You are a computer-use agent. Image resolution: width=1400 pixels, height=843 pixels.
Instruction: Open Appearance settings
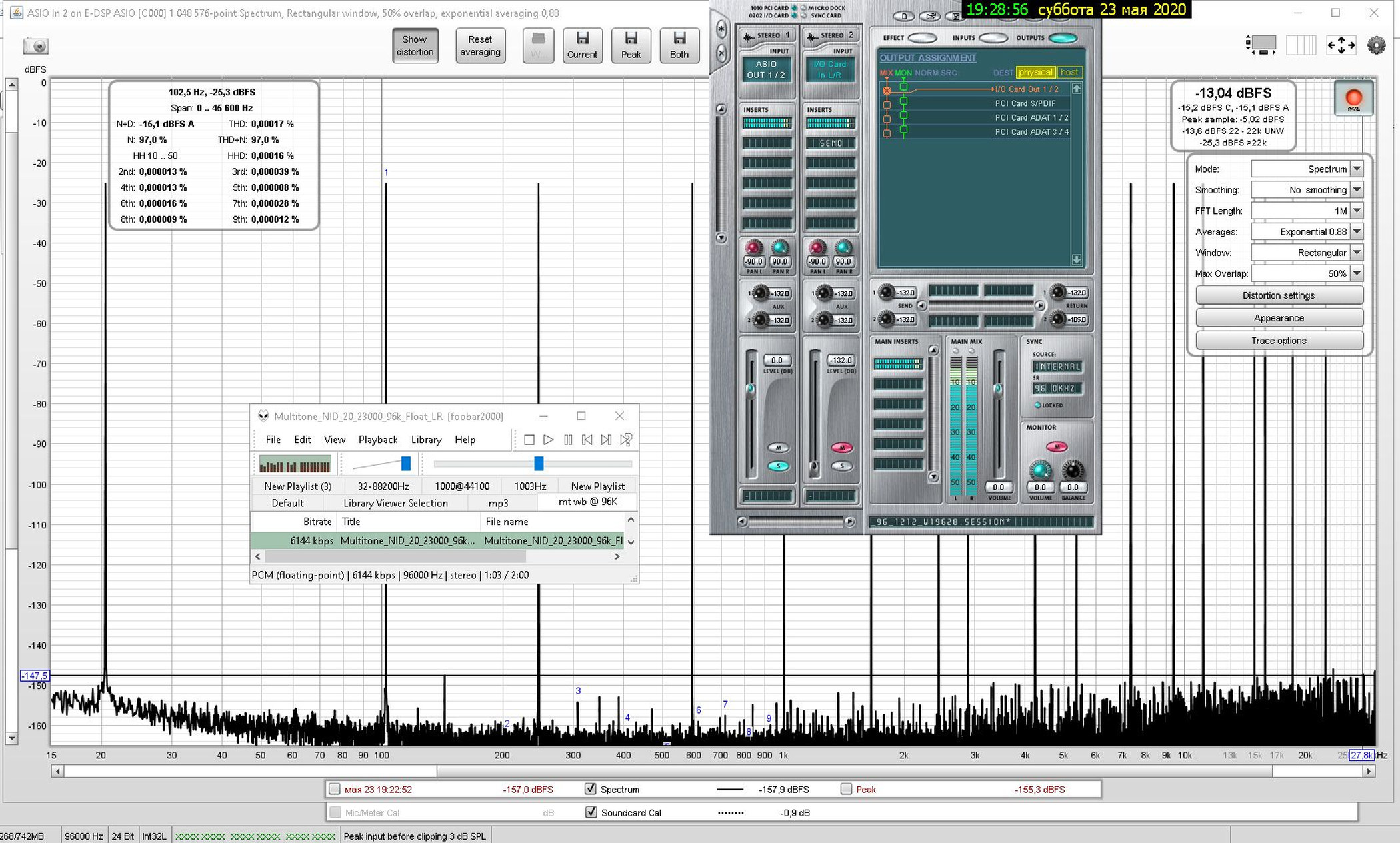[x=1279, y=318]
